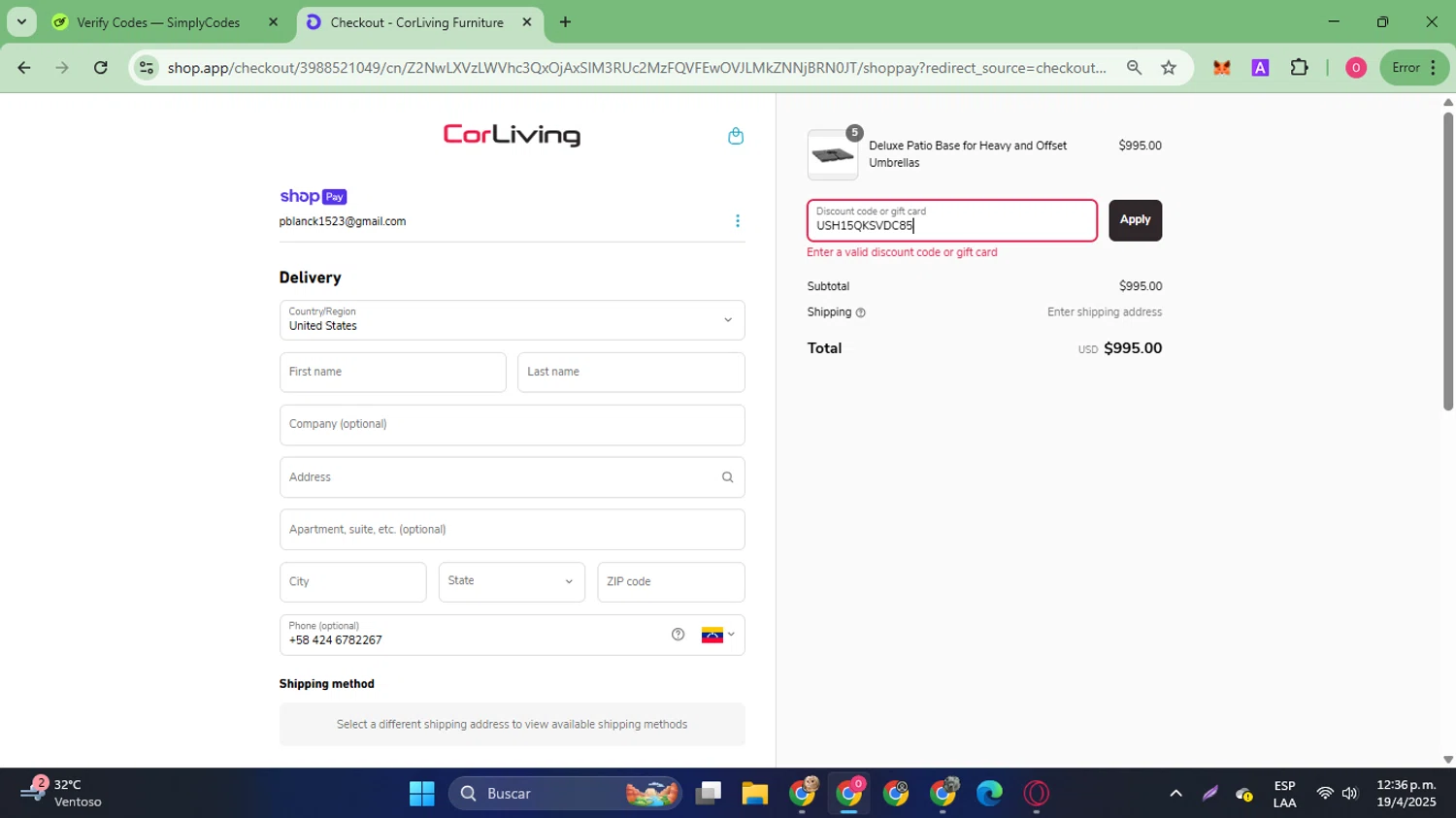1456x818 pixels.
Task: Click the CorLiving logo
Action: tap(512, 135)
